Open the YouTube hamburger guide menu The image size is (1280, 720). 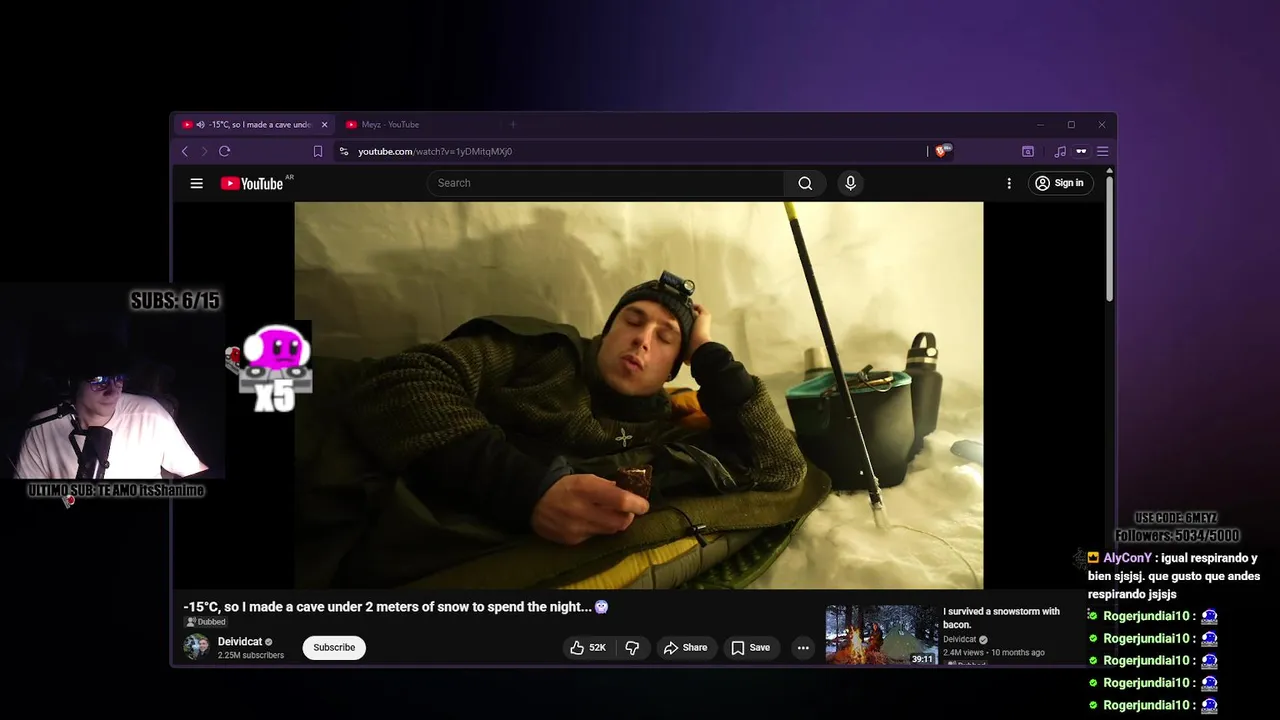coord(197,183)
